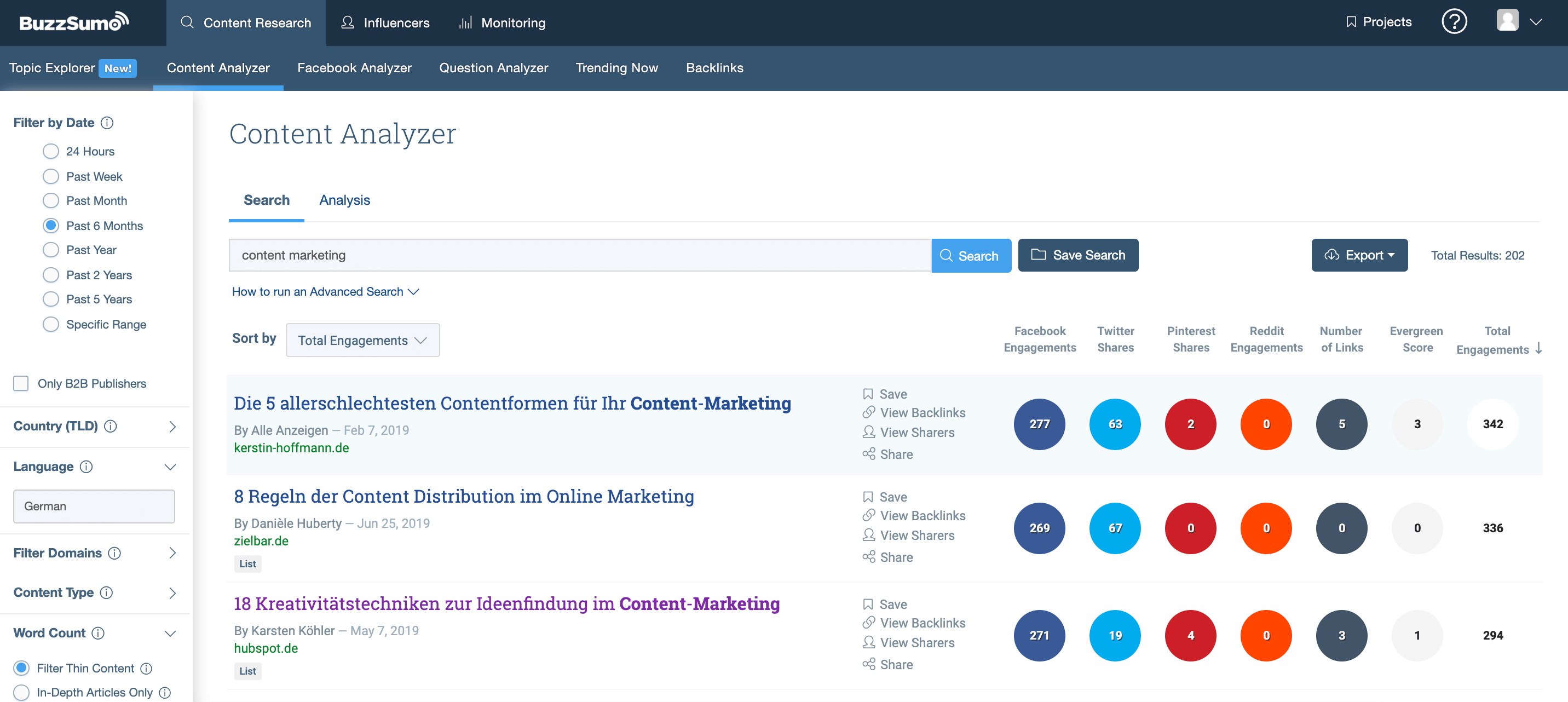Click the Filter Thin Content info icon
The image size is (1568, 702).
click(146, 669)
